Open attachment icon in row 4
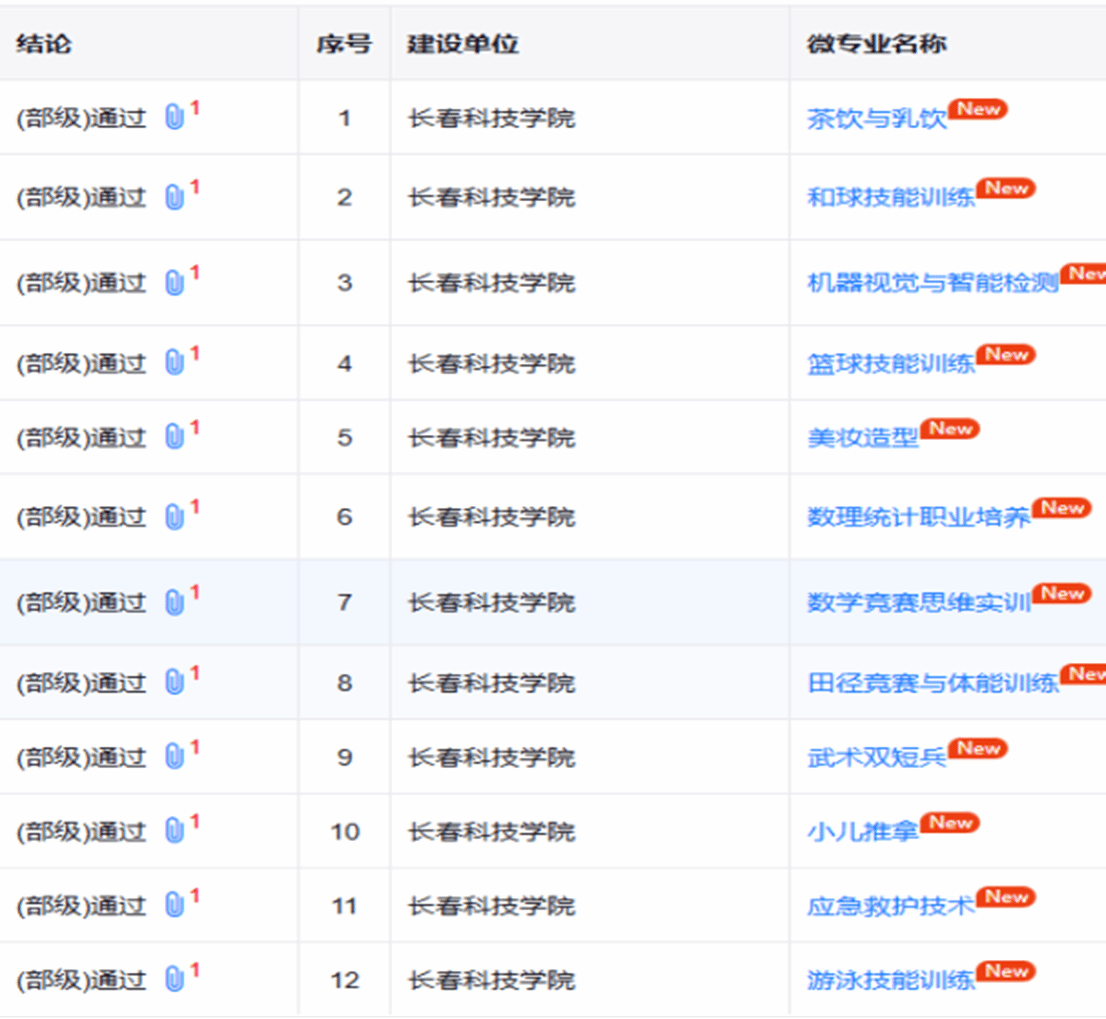 [174, 363]
